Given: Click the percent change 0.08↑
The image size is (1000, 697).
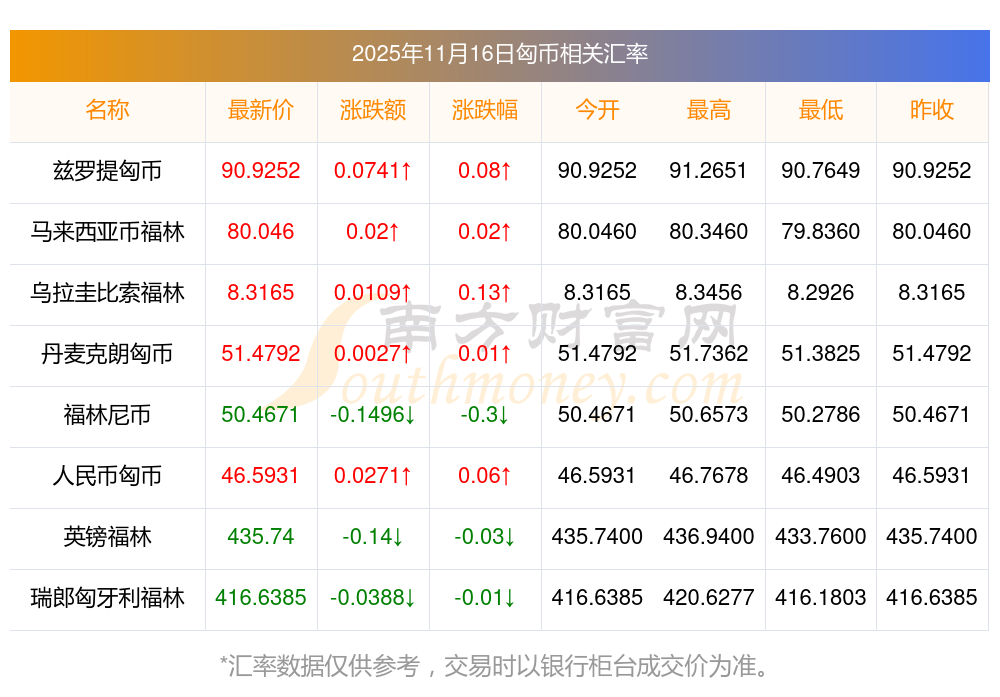Looking at the screenshot, I should (485, 170).
